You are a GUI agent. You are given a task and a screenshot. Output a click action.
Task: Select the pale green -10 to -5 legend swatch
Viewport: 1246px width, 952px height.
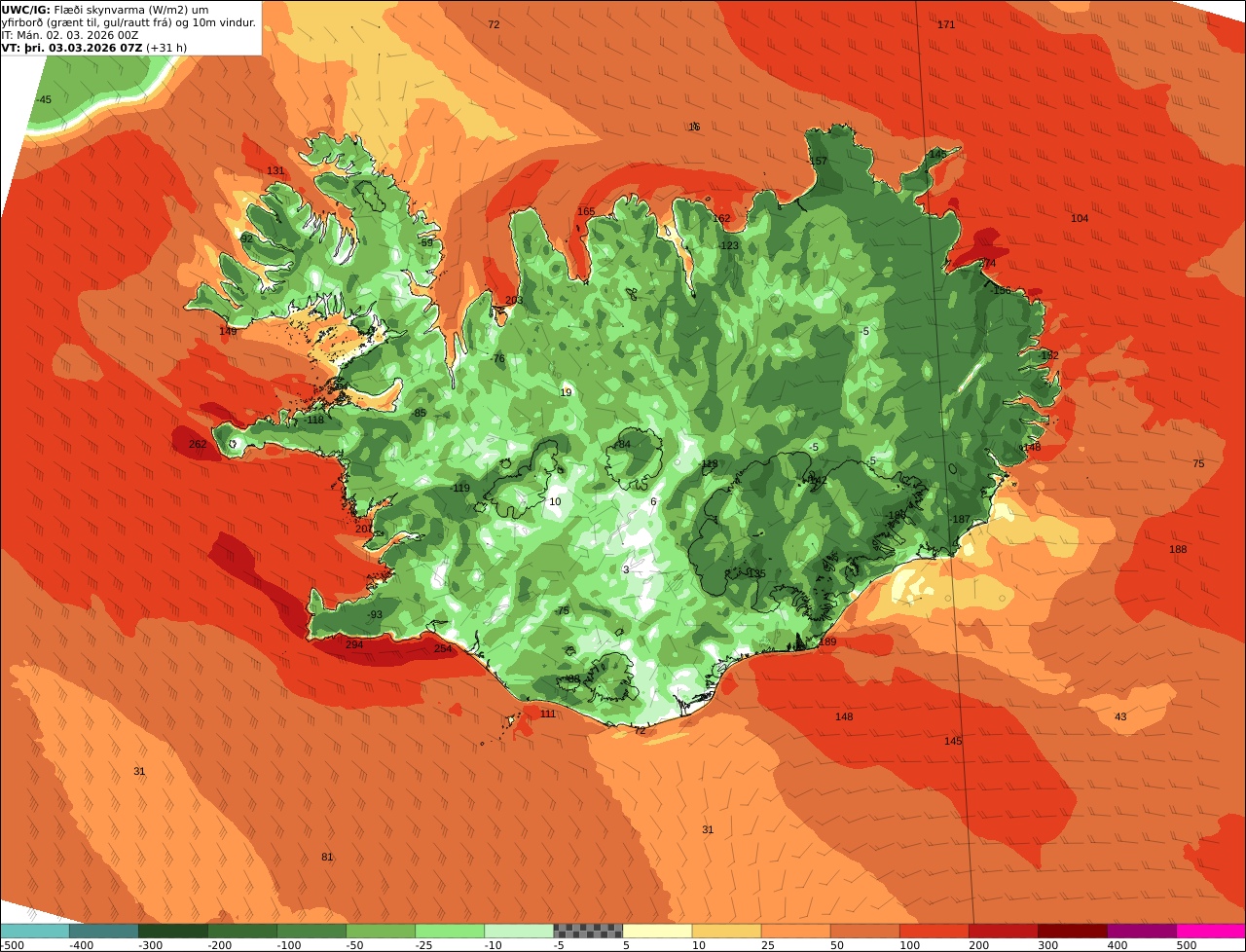click(x=519, y=931)
